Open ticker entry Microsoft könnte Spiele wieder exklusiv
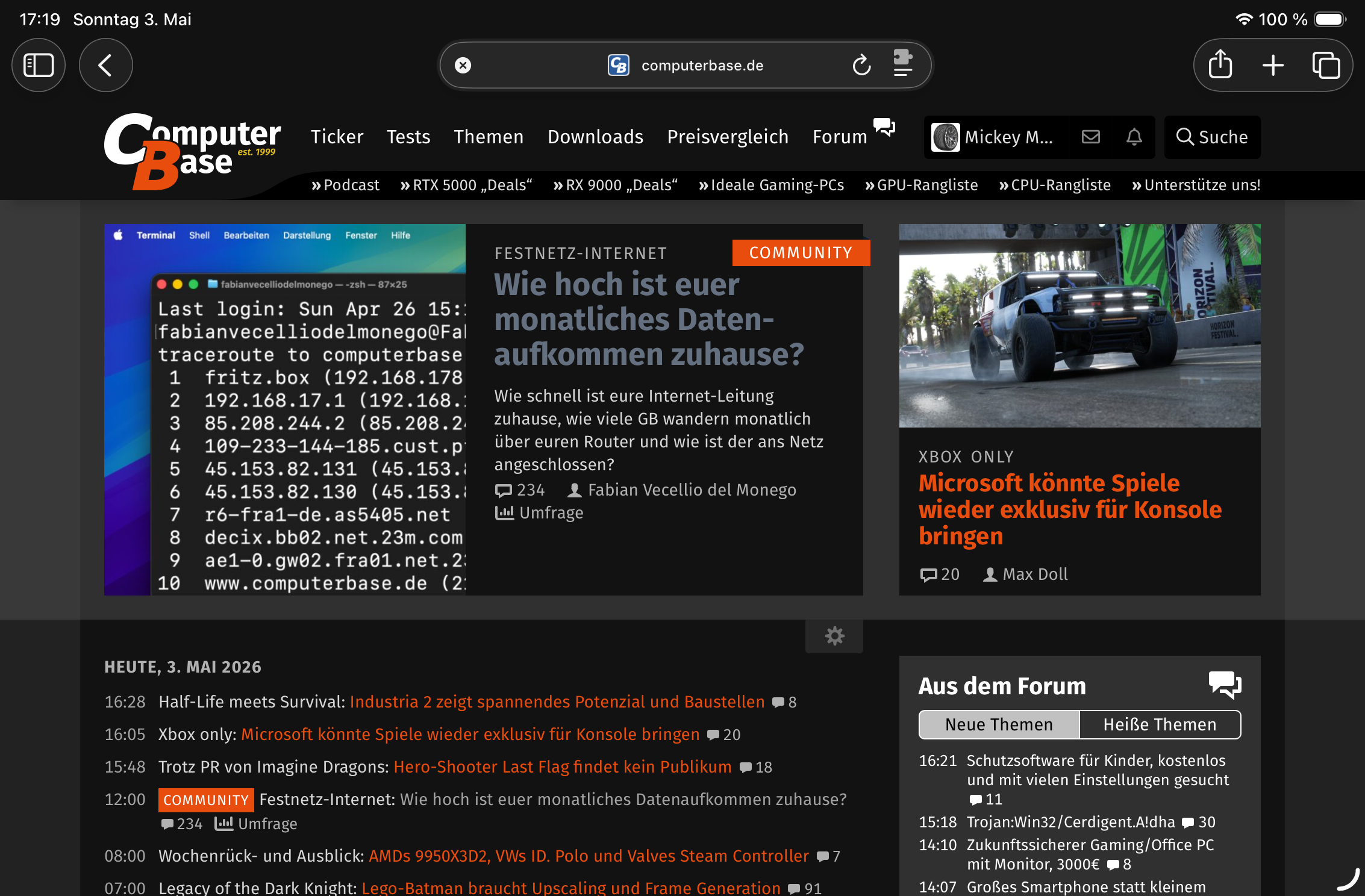The image size is (1365, 896). pyautogui.click(x=470, y=735)
